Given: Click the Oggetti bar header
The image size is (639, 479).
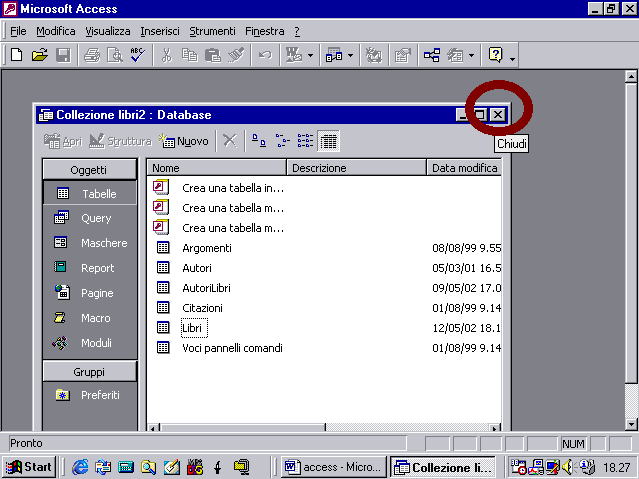Looking at the screenshot, I should coord(89,170).
